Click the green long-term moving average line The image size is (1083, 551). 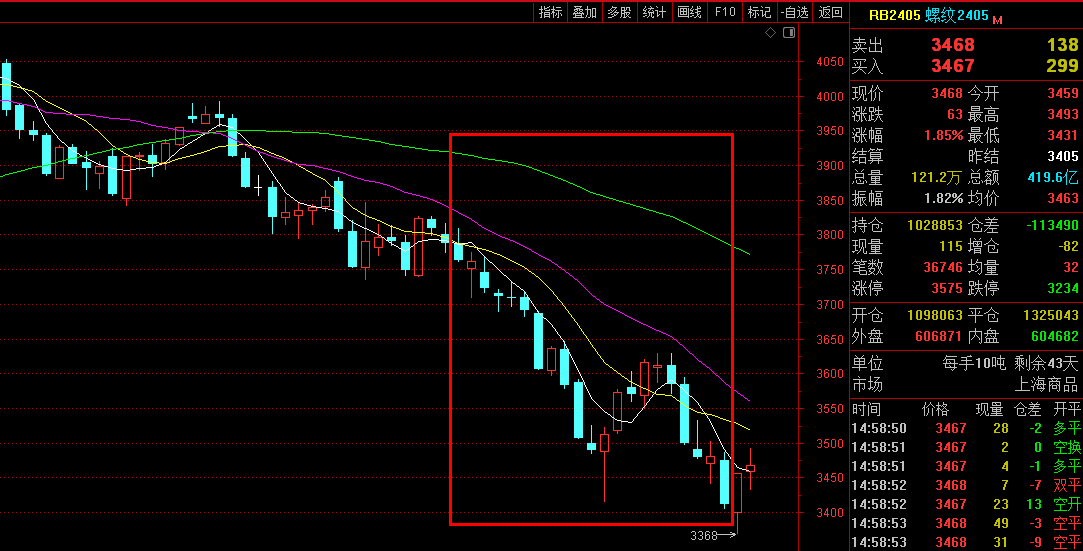coord(600,192)
